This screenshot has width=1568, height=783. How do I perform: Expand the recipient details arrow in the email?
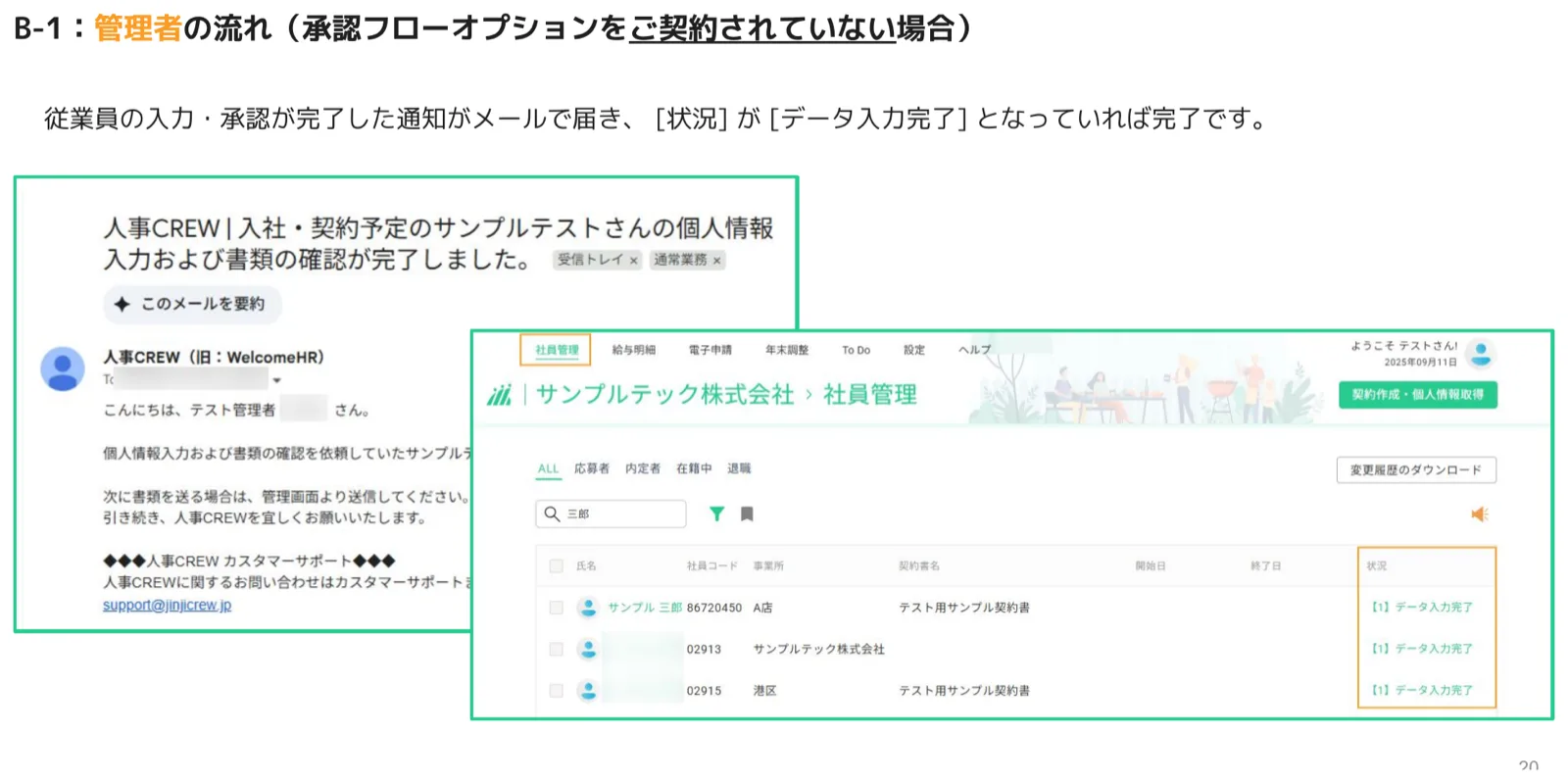[277, 380]
